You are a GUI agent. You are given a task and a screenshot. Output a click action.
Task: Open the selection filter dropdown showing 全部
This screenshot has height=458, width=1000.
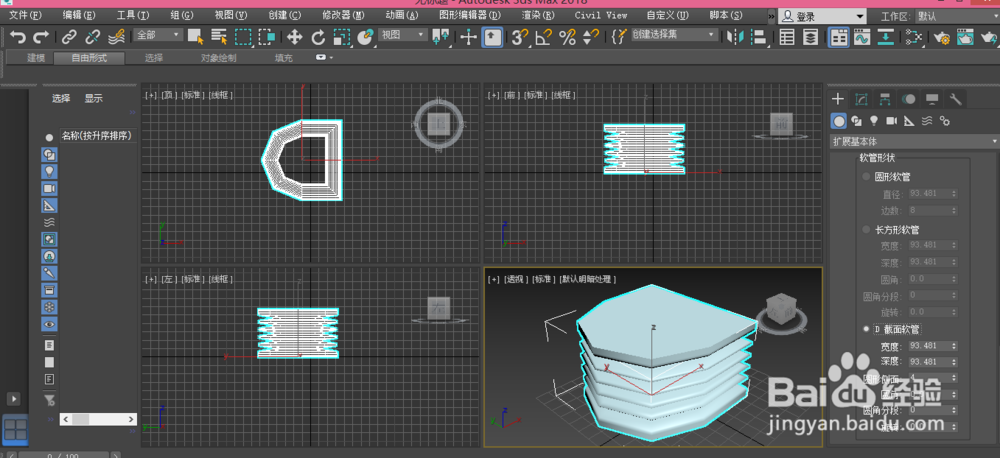tap(159, 35)
